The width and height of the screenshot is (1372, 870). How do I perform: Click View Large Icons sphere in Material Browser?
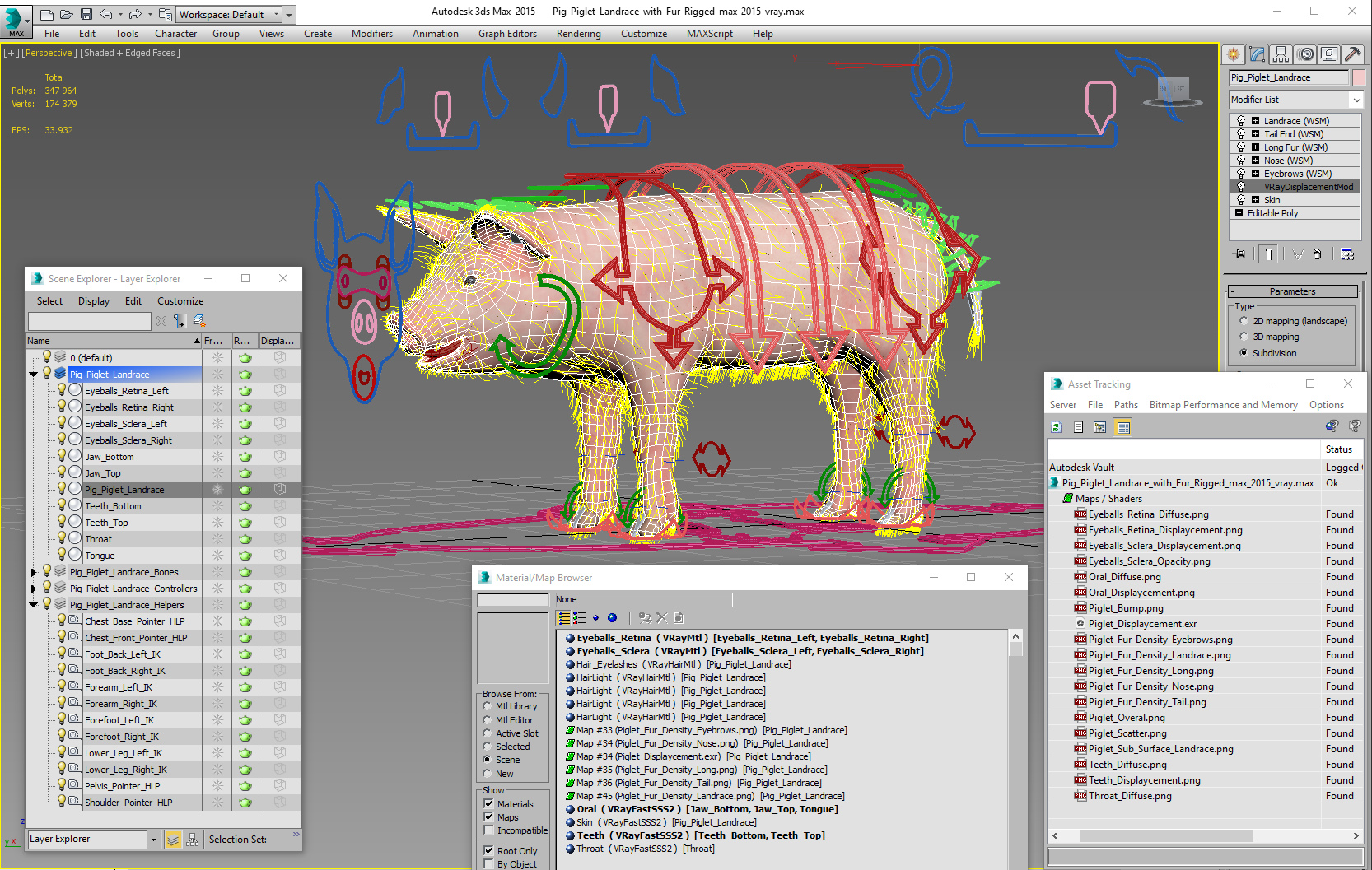click(x=612, y=618)
